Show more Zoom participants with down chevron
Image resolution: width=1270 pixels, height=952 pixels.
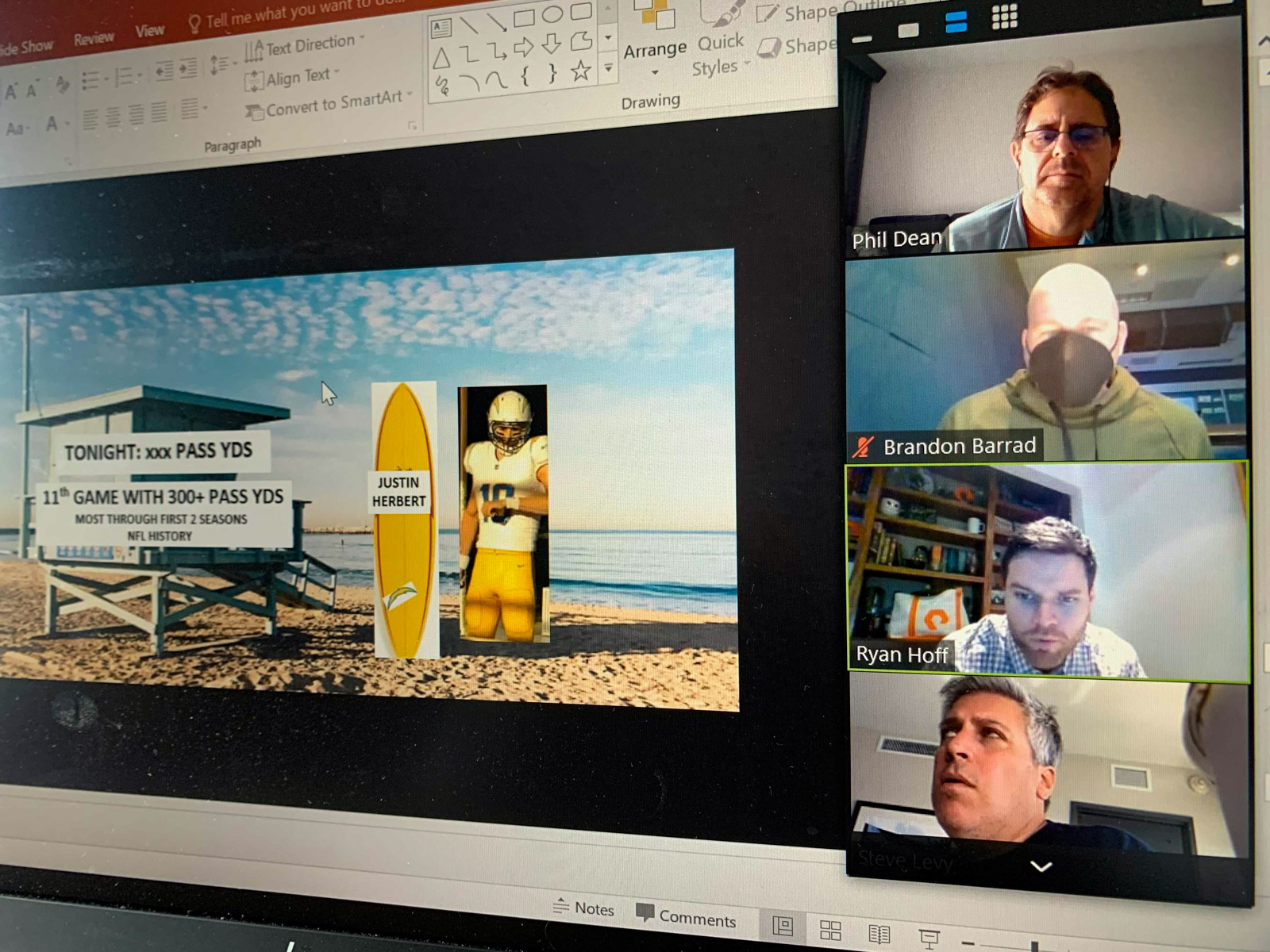(1041, 866)
